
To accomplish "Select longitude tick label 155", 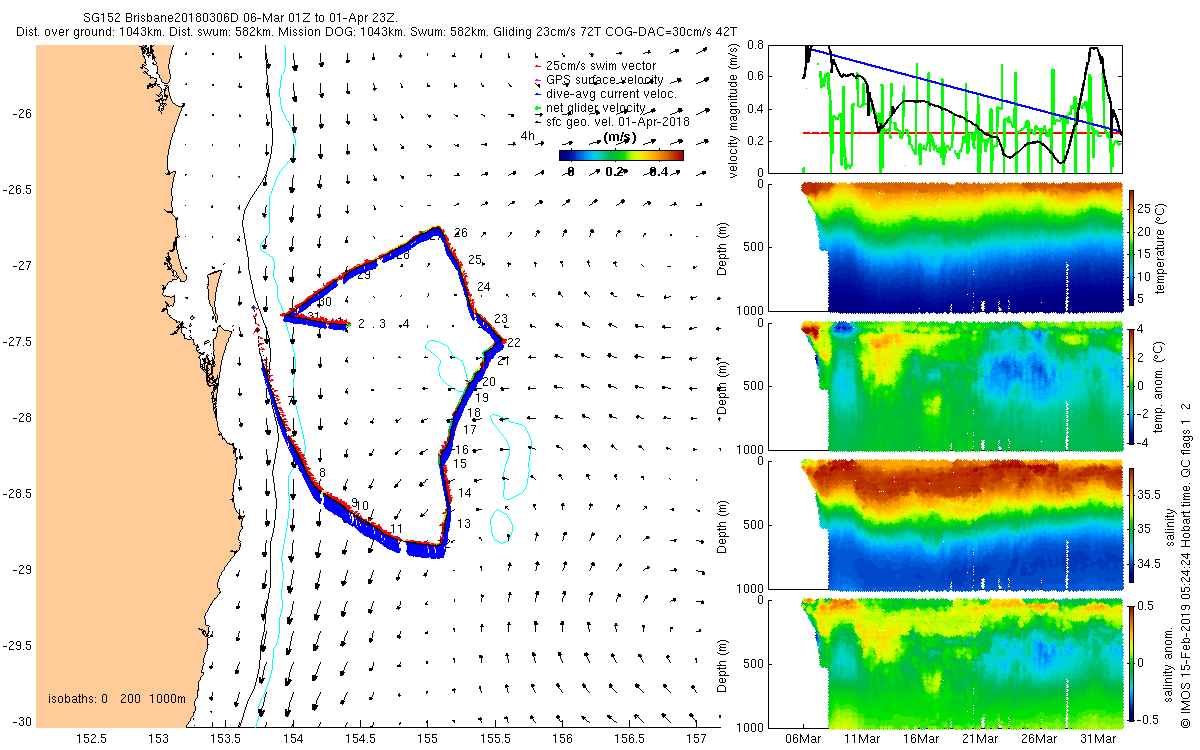I will pos(428,739).
